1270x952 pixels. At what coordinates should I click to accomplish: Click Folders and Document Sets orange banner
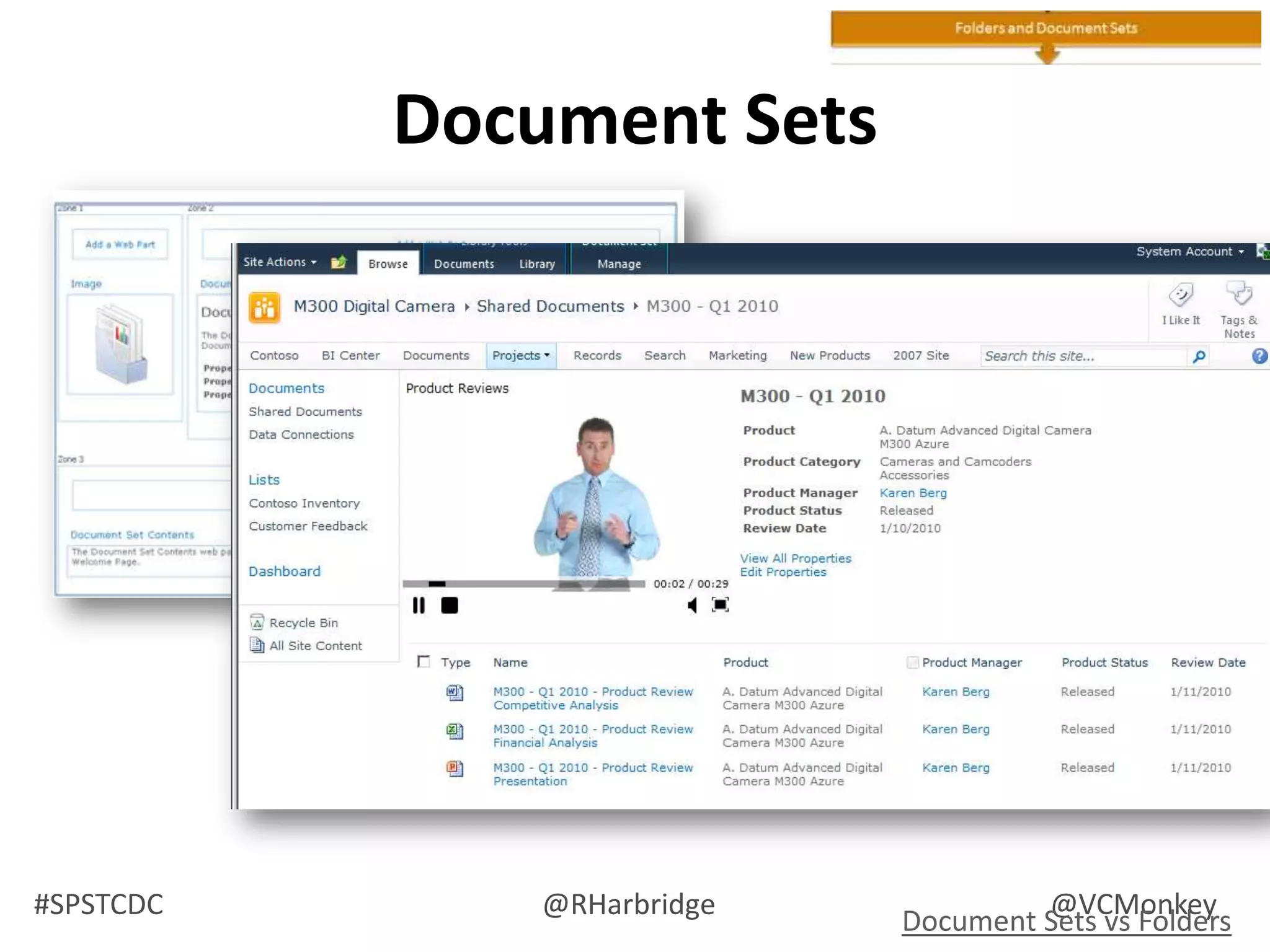click(1046, 29)
